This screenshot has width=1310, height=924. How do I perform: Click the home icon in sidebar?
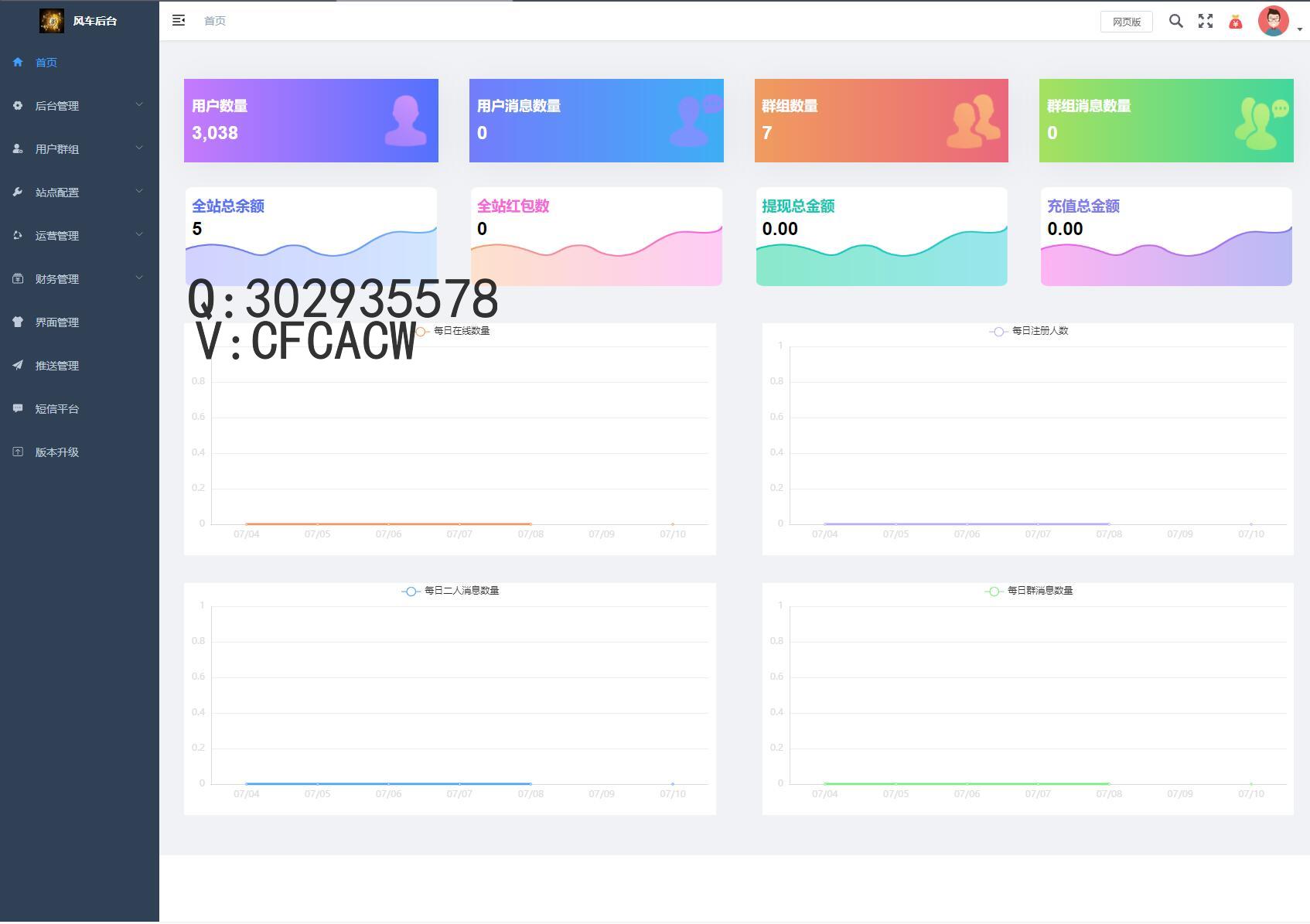point(18,63)
